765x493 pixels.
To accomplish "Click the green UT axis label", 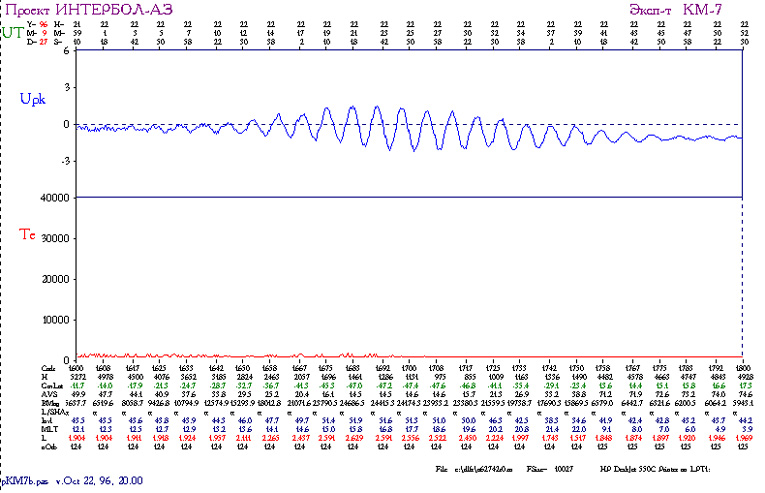I will pos(13,32).
